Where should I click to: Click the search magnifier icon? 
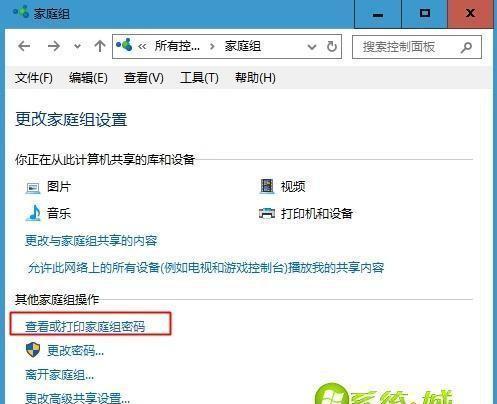tap(466, 47)
